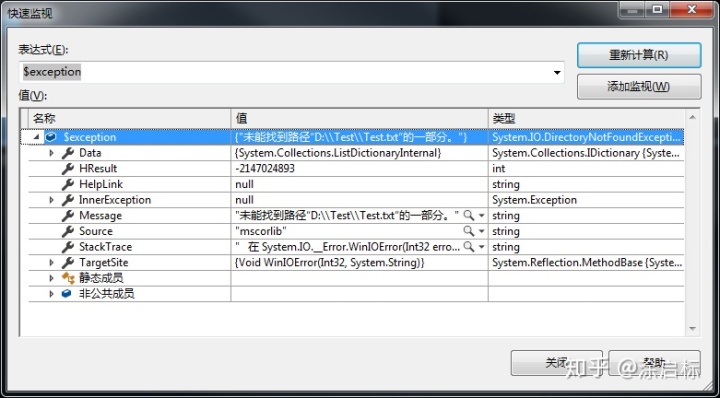Click the wrench icon next to TargetSite

point(68,262)
